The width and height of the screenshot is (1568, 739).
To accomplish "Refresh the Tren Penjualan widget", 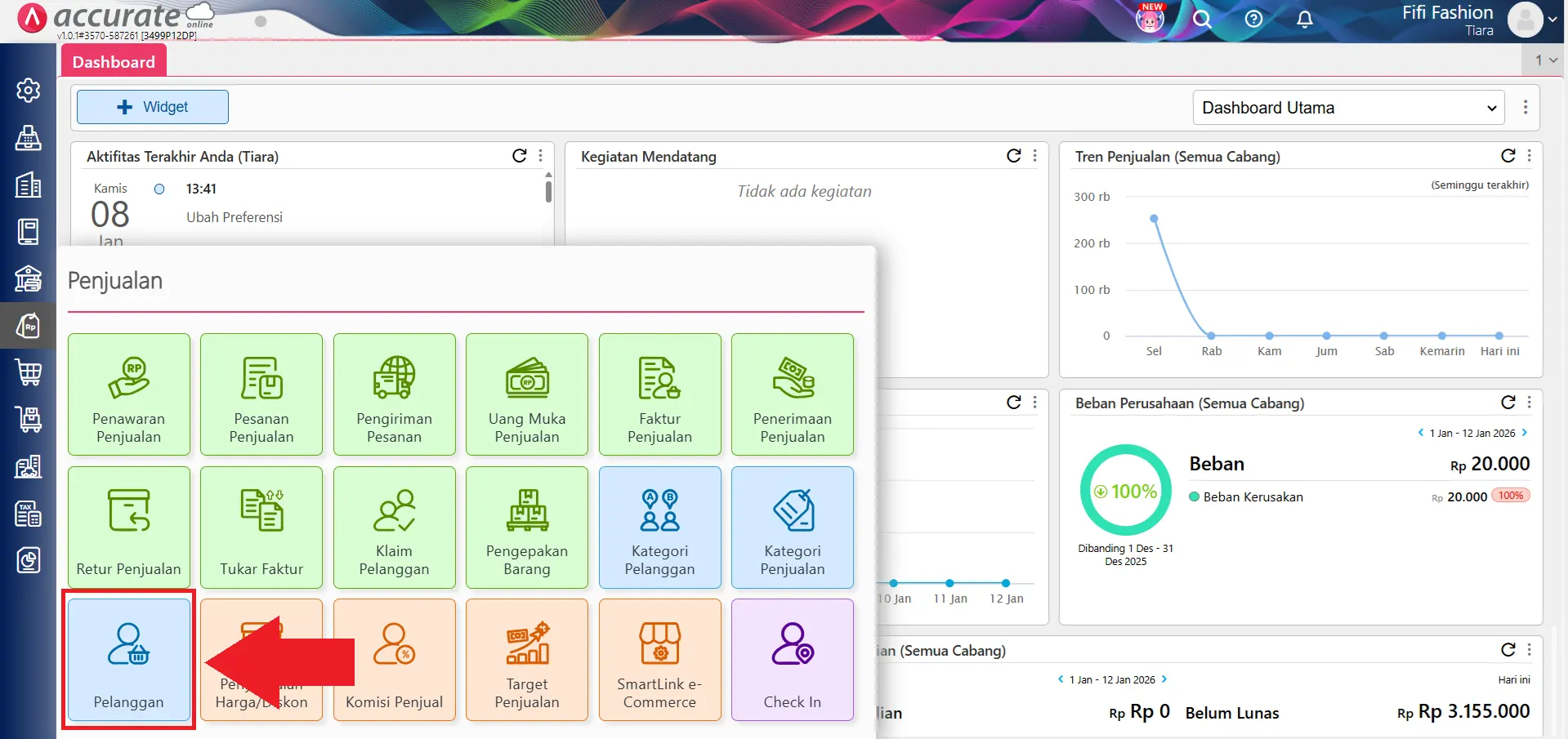I will (1508, 156).
